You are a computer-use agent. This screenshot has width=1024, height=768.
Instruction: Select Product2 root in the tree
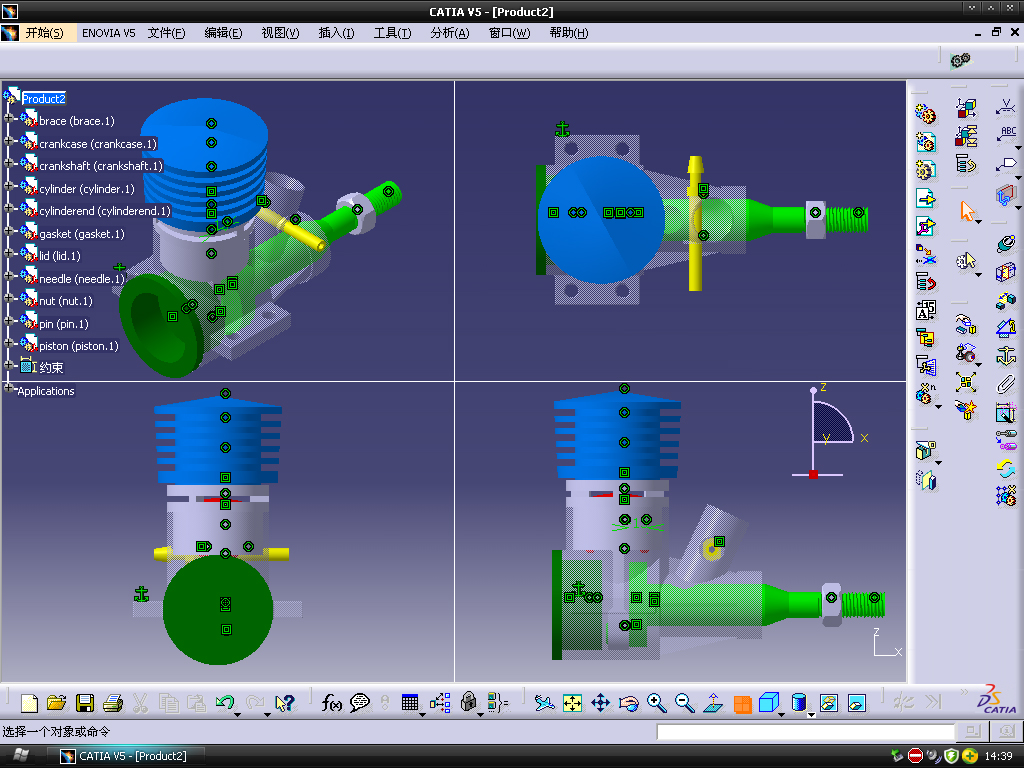coord(44,99)
